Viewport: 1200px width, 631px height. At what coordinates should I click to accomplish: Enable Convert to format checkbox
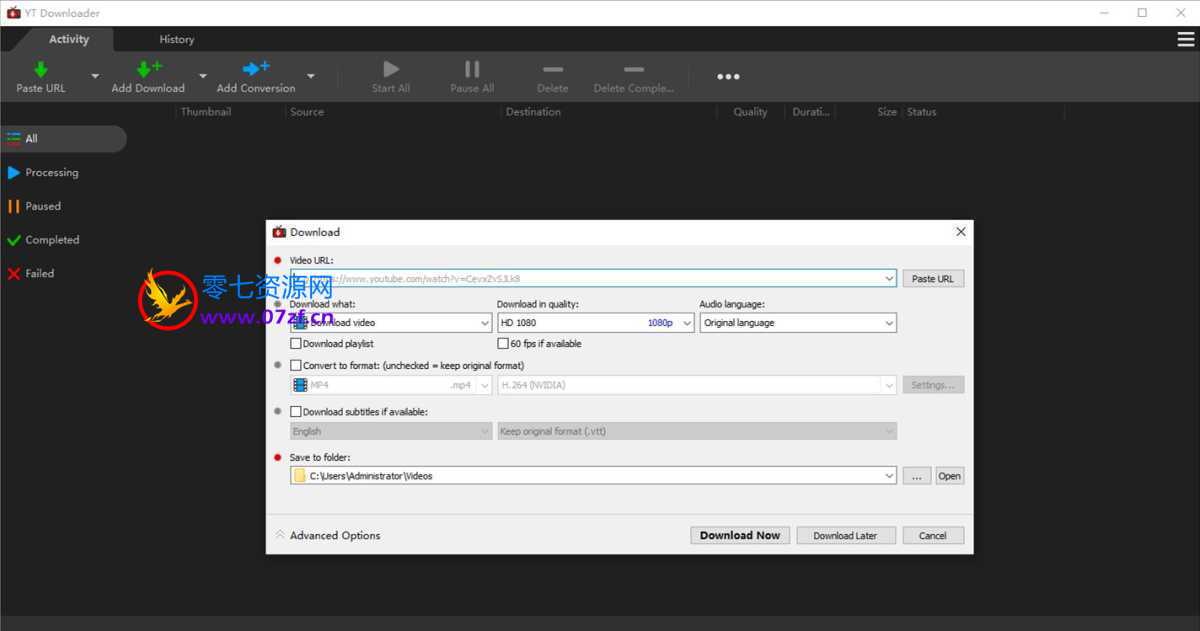296,366
